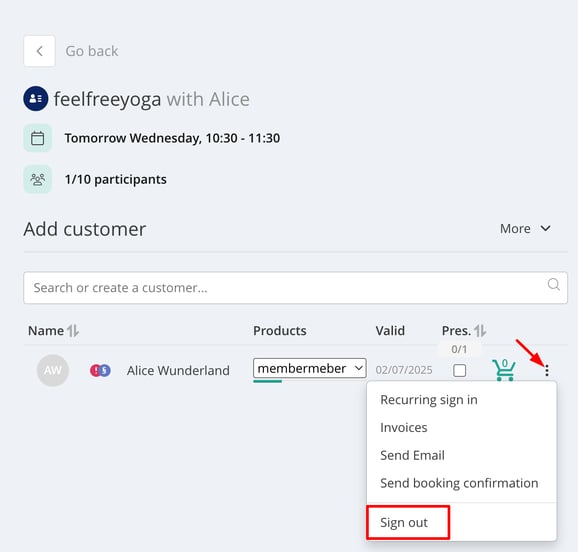Viewport: 578px width, 552px height.
Task: Click the AW avatar circle
Action: 53,370
